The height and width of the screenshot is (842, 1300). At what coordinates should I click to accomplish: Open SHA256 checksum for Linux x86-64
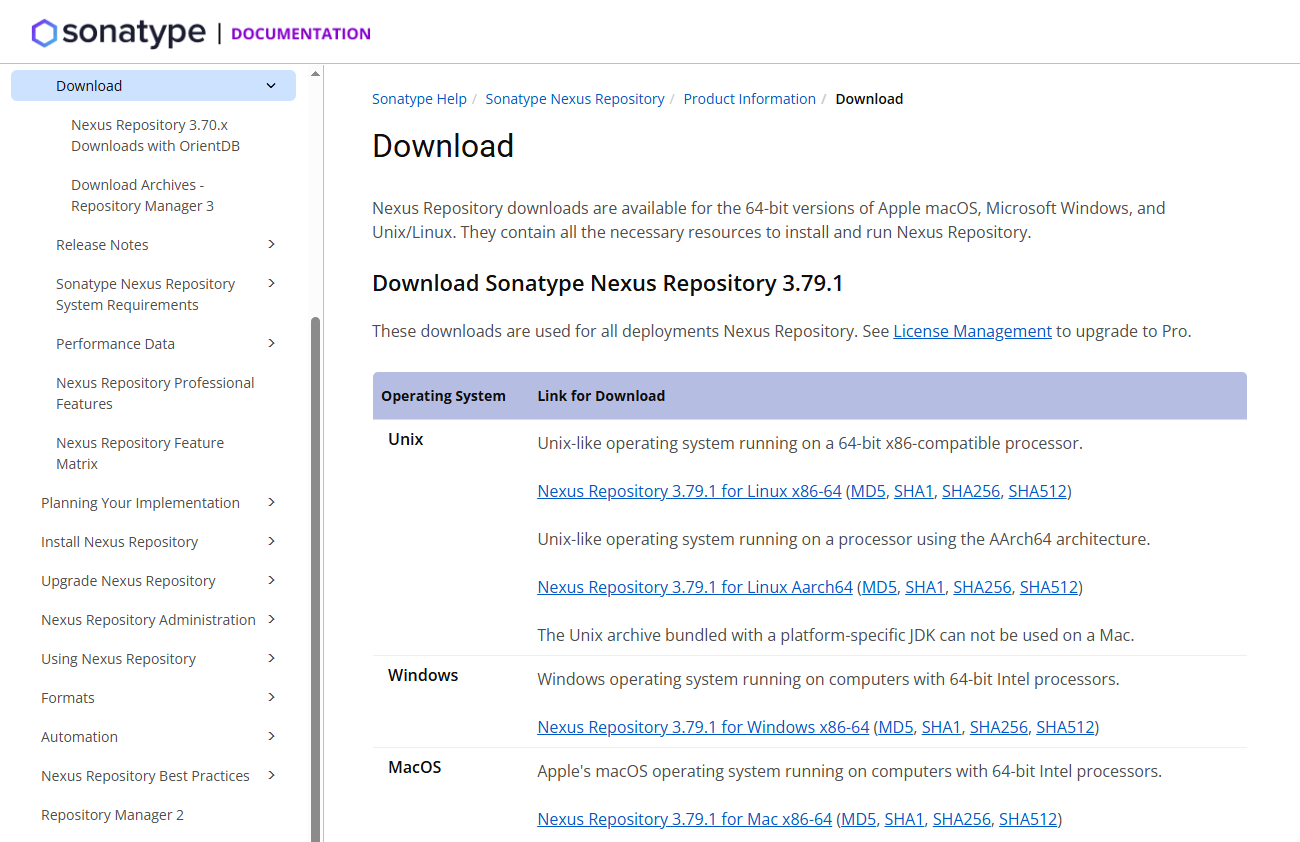(971, 491)
